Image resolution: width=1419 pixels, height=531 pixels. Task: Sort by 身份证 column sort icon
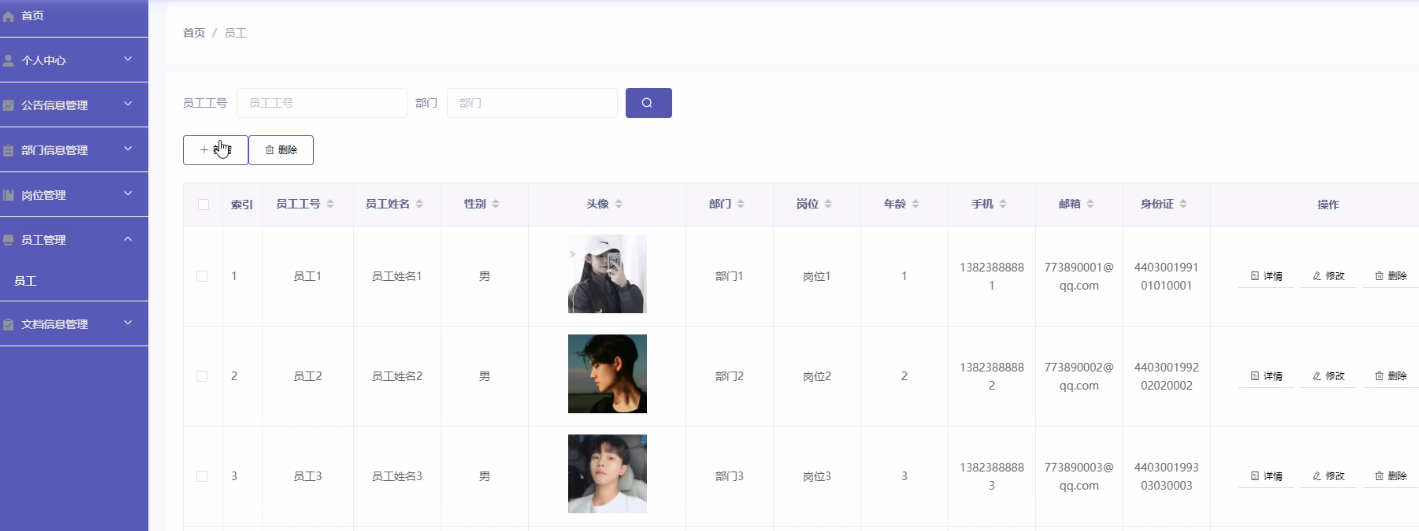pos(1183,204)
